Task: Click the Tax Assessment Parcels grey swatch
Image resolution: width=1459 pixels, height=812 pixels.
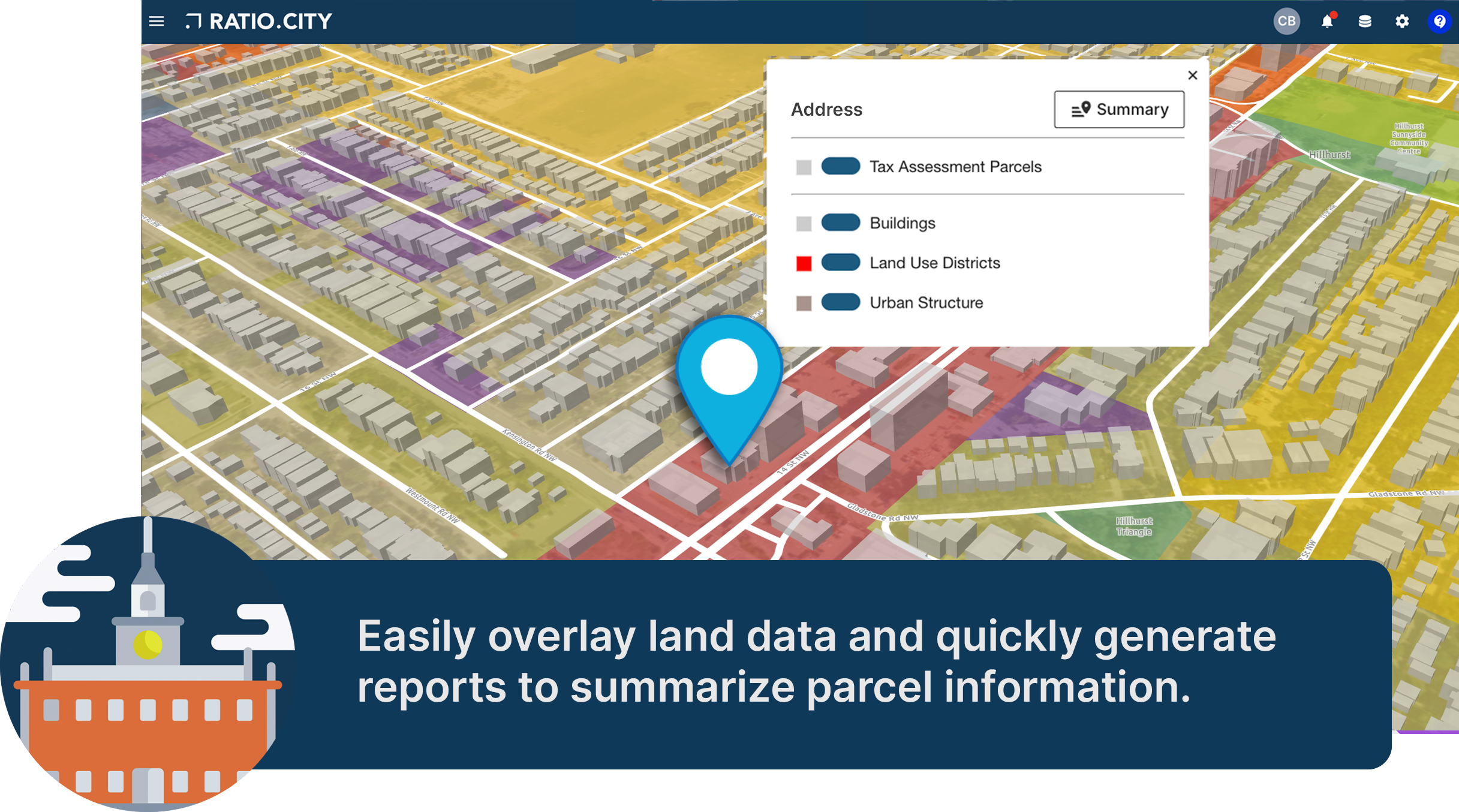Action: coord(804,167)
